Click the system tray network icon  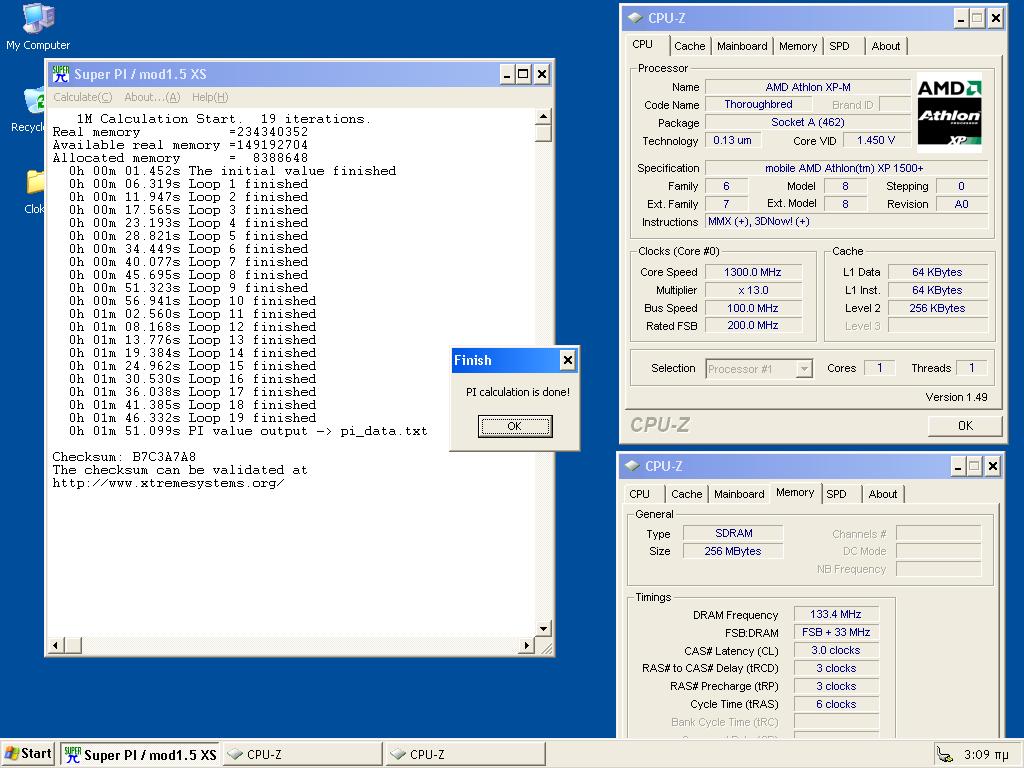[x=944, y=754]
